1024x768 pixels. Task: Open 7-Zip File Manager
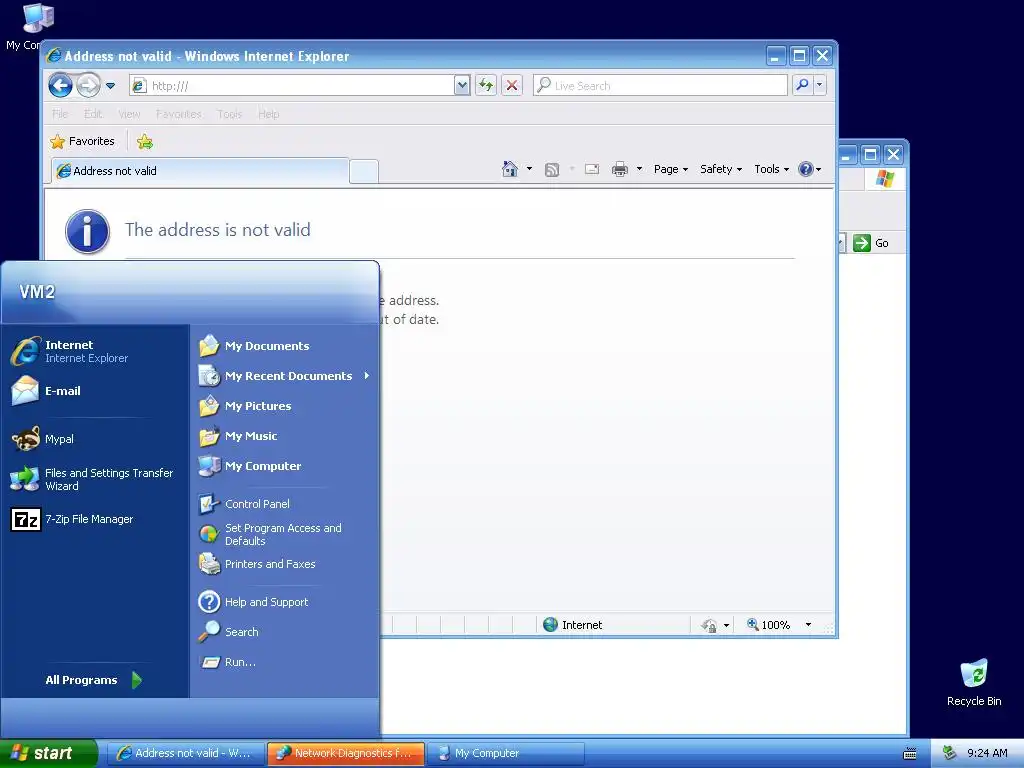click(97, 519)
